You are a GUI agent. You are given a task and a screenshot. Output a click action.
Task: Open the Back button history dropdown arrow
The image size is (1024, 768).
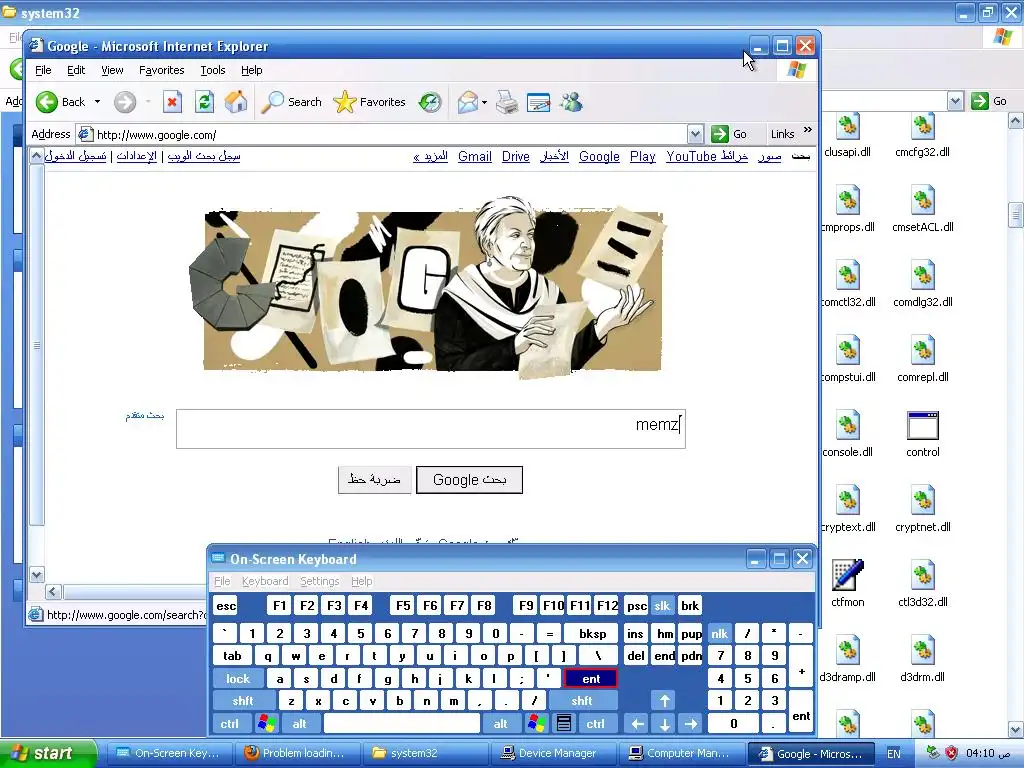pyautogui.click(x=97, y=102)
